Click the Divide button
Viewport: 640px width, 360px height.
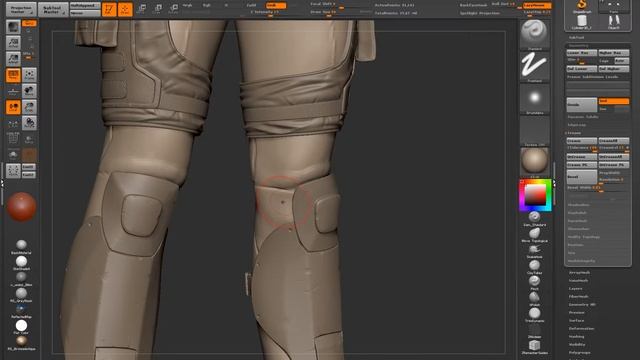(x=582, y=104)
